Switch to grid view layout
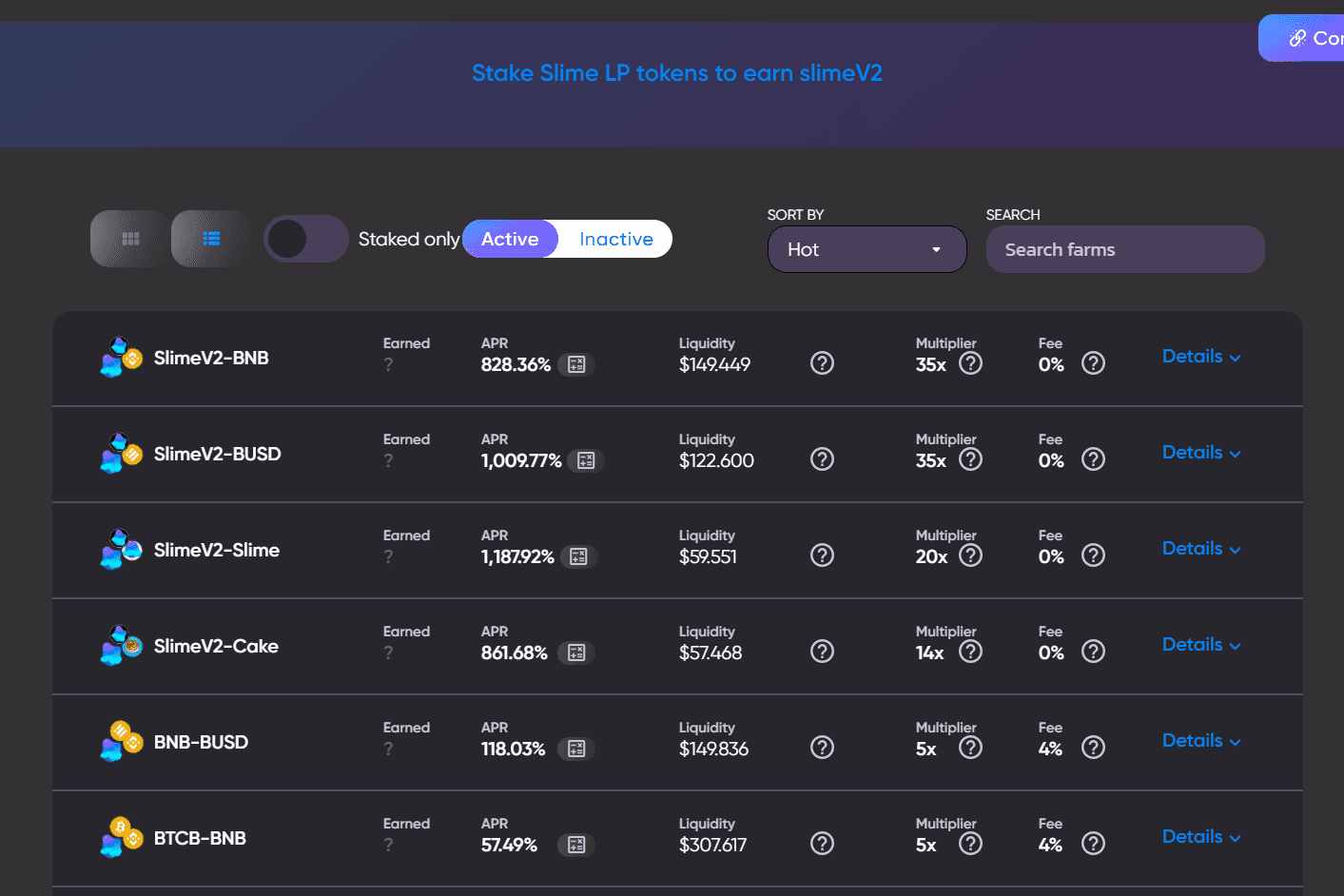 pos(128,239)
